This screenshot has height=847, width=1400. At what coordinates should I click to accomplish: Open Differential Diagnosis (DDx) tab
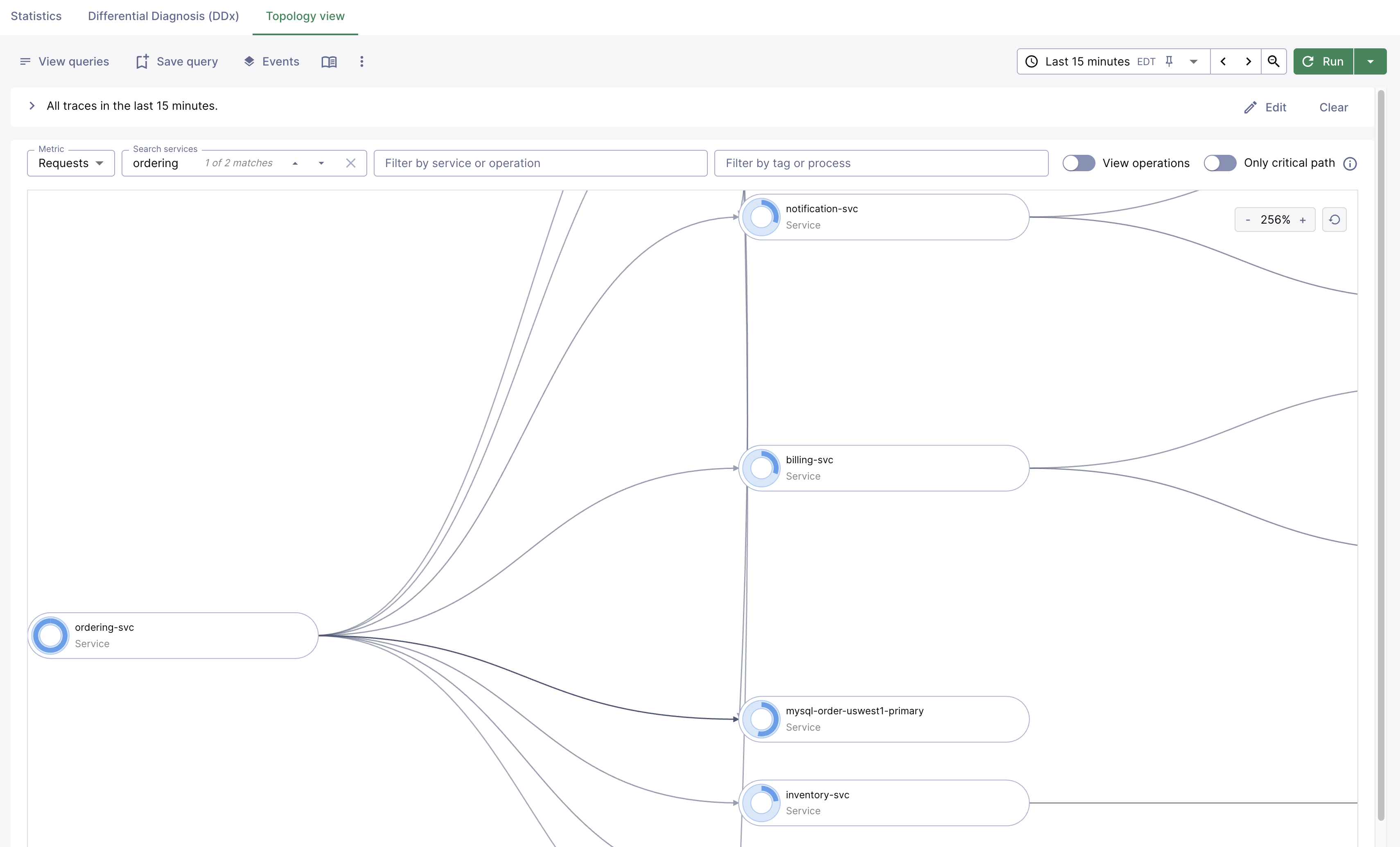pyautogui.click(x=163, y=16)
